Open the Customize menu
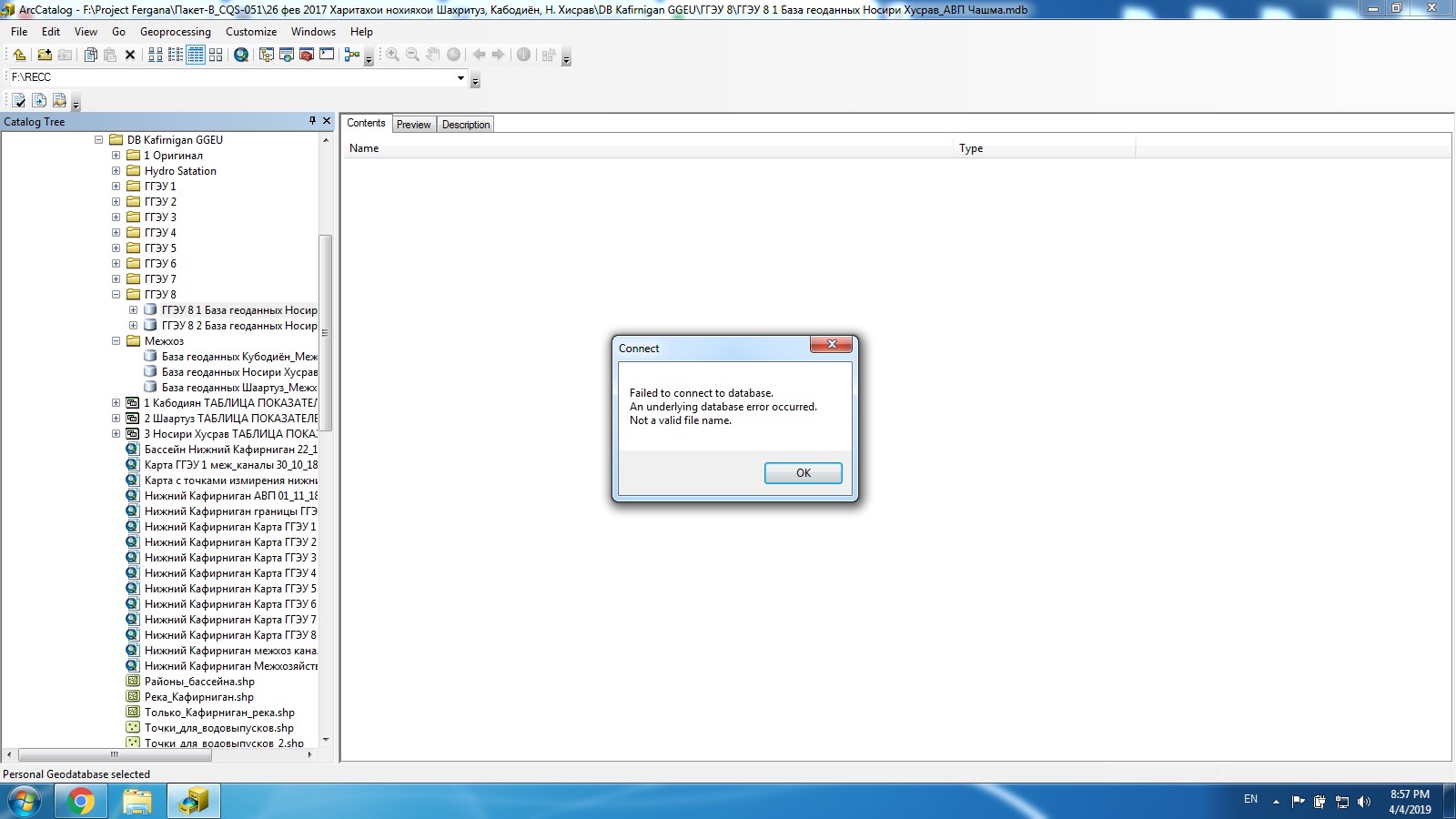 [251, 32]
